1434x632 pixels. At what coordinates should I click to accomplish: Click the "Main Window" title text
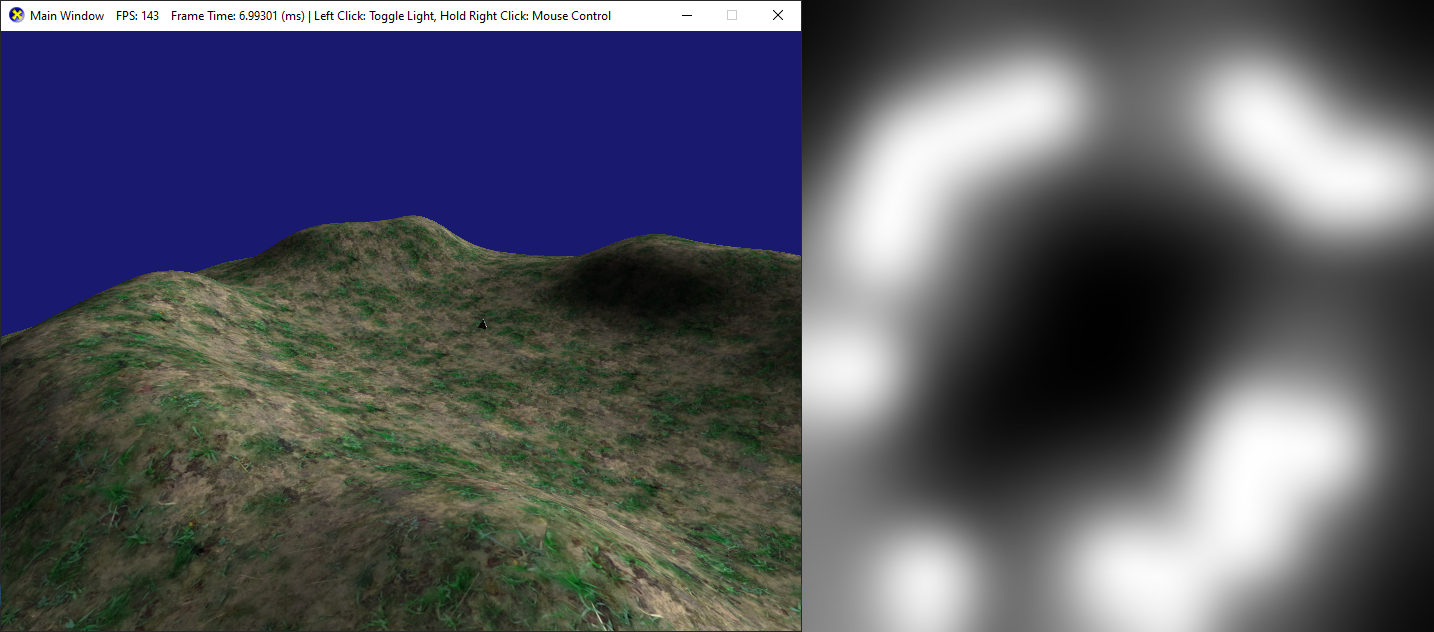pos(67,16)
